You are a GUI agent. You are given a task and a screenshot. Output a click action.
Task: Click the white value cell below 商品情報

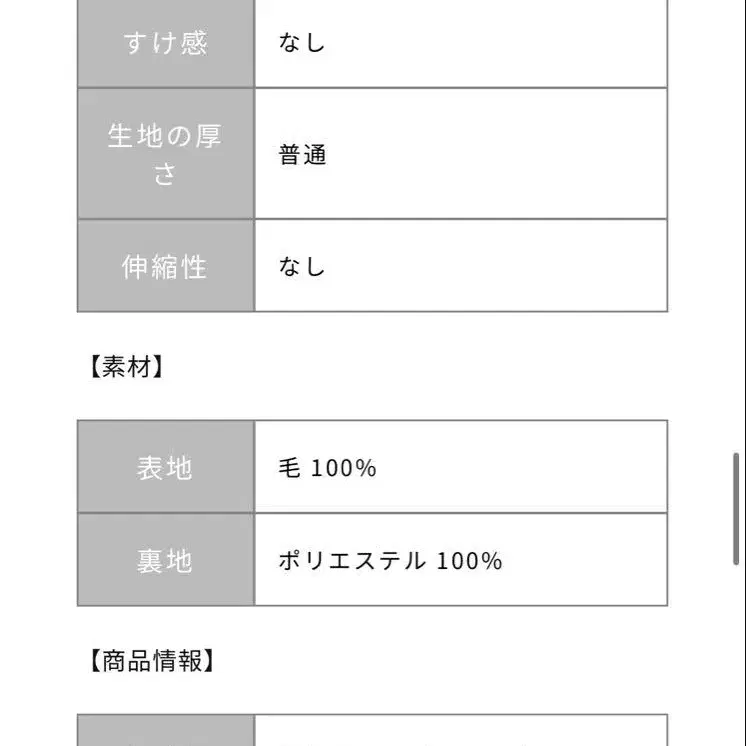tap(460, 732)
